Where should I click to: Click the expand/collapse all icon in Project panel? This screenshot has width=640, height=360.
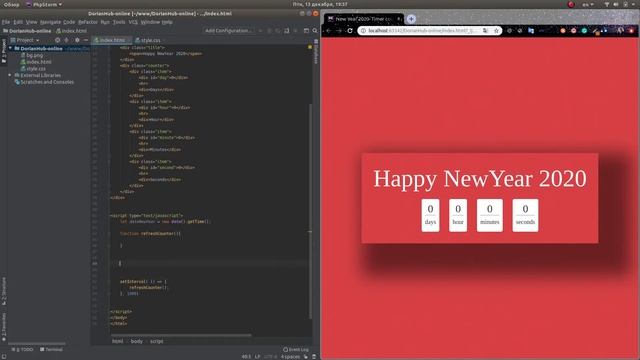[67, 40]
